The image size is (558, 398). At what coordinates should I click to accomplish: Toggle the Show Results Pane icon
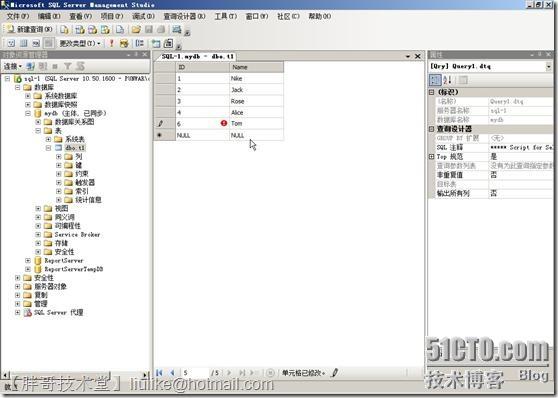(48, 43)
